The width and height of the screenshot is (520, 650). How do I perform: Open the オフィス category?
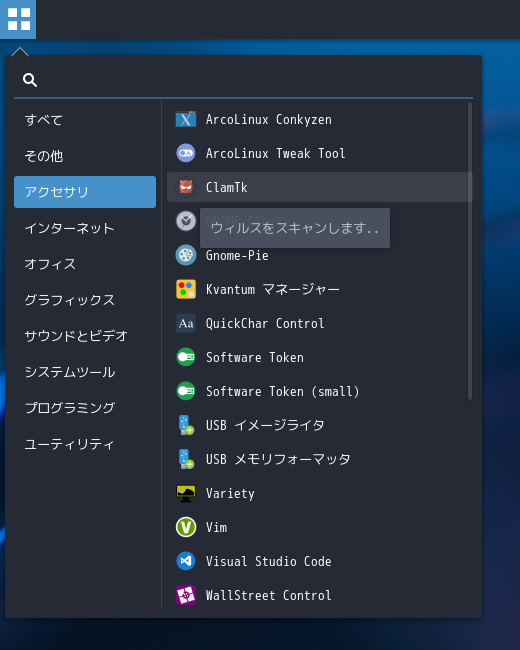coord(50,264)
